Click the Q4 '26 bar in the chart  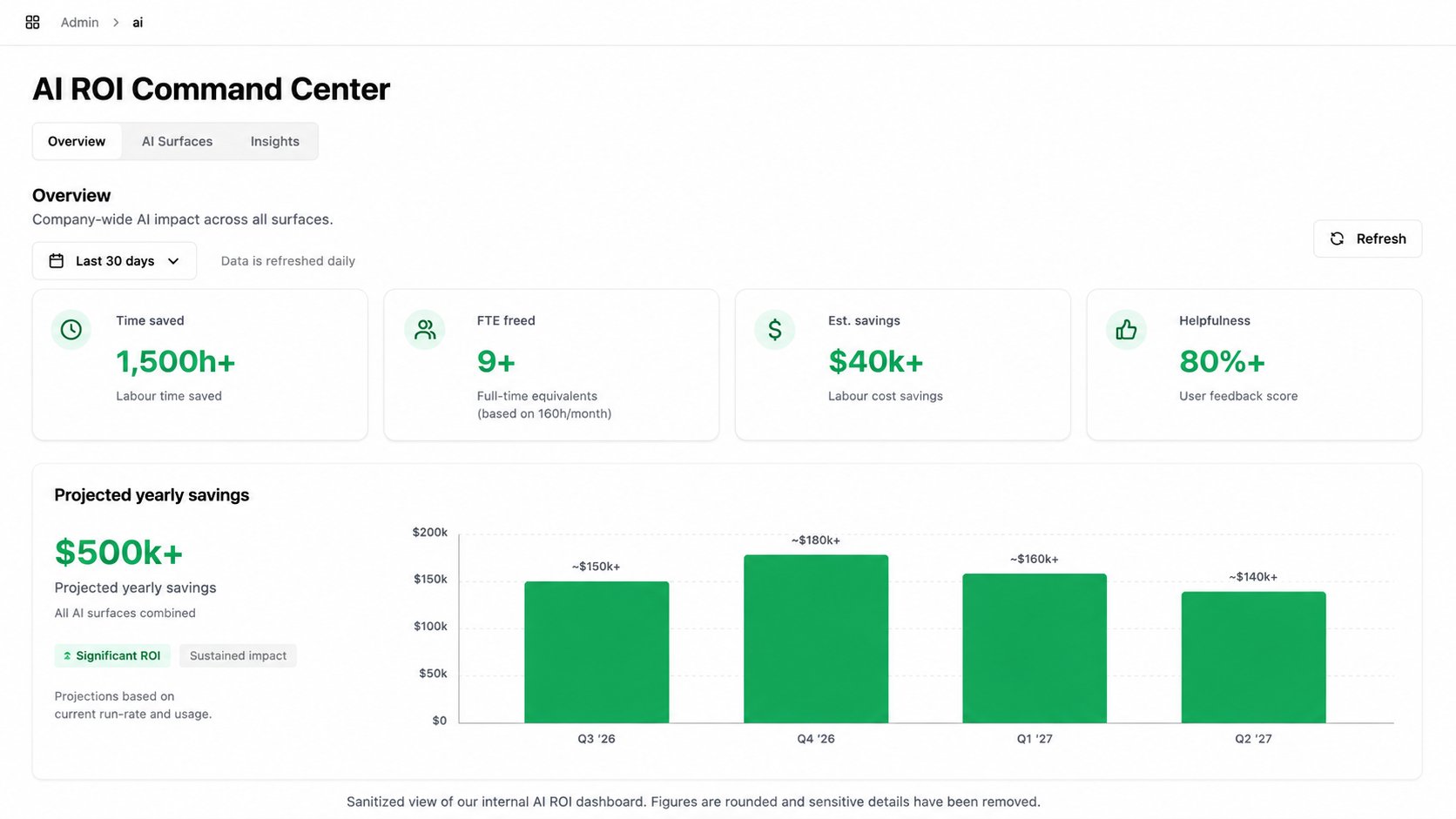(x=816, y=639)
